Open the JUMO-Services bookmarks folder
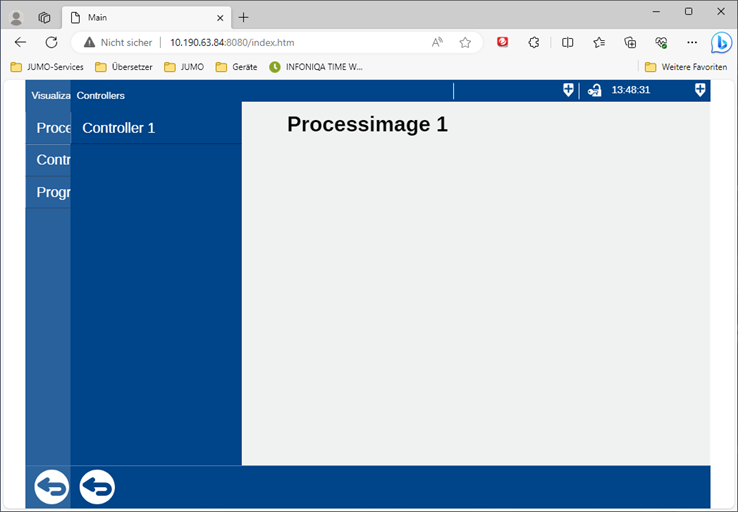738x512 pixels. coord(47,67)
